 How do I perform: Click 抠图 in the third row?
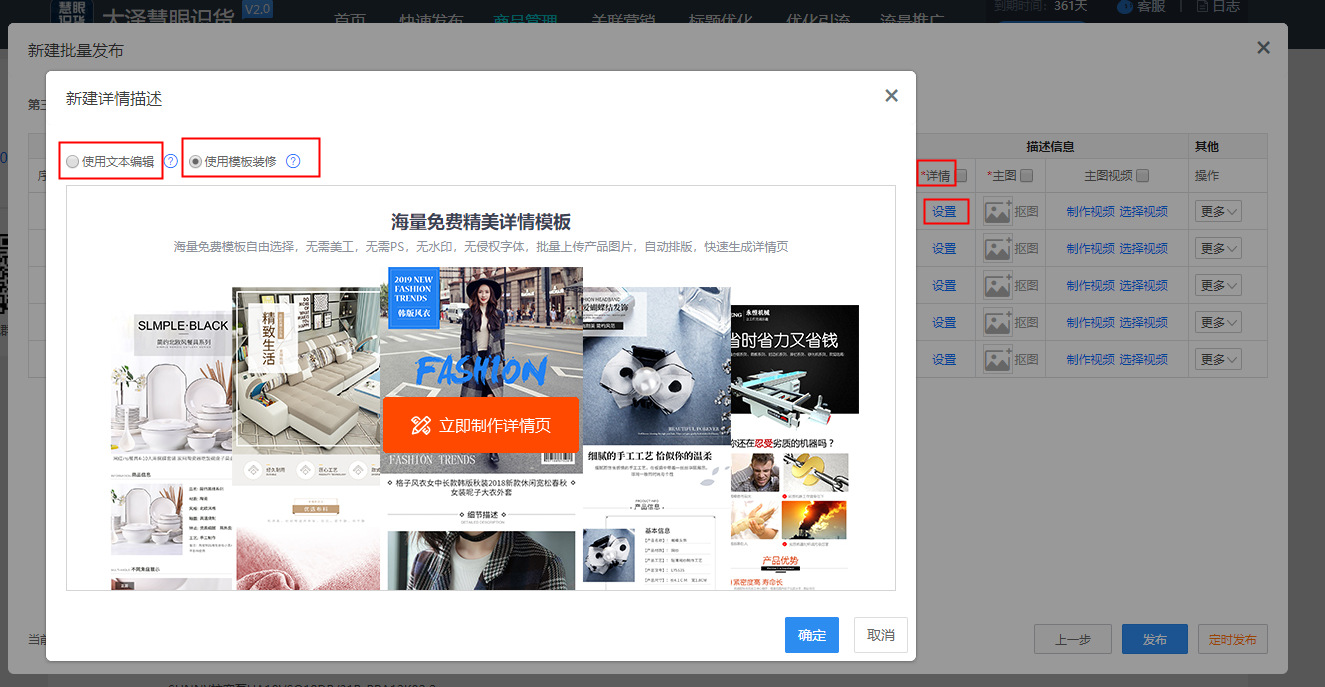coord(1026,286)
